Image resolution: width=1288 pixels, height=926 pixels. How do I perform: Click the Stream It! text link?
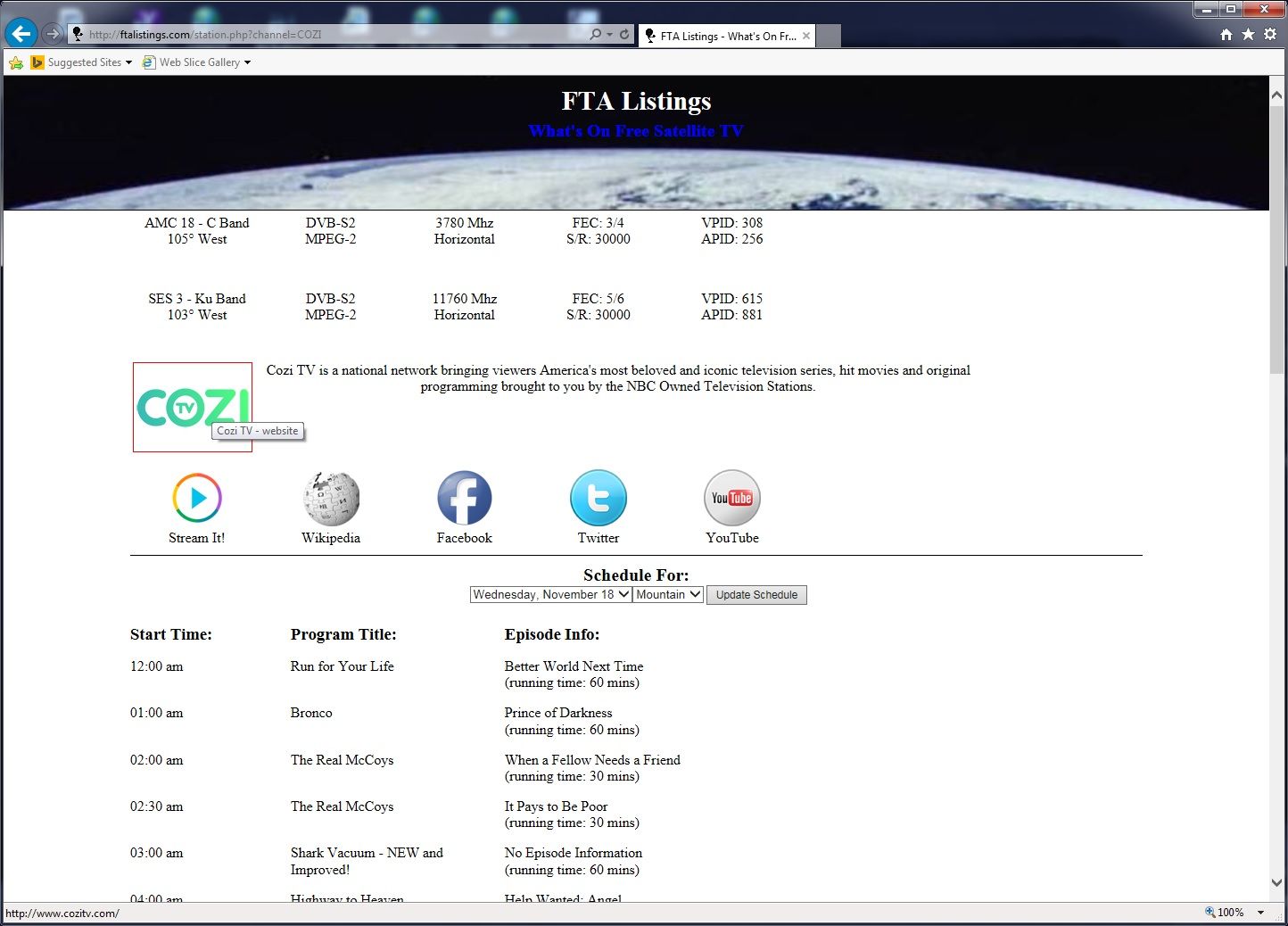(197, 538)
